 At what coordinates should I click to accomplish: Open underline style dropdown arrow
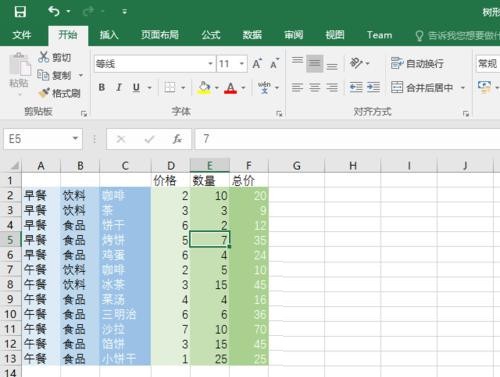pos(150,88)
